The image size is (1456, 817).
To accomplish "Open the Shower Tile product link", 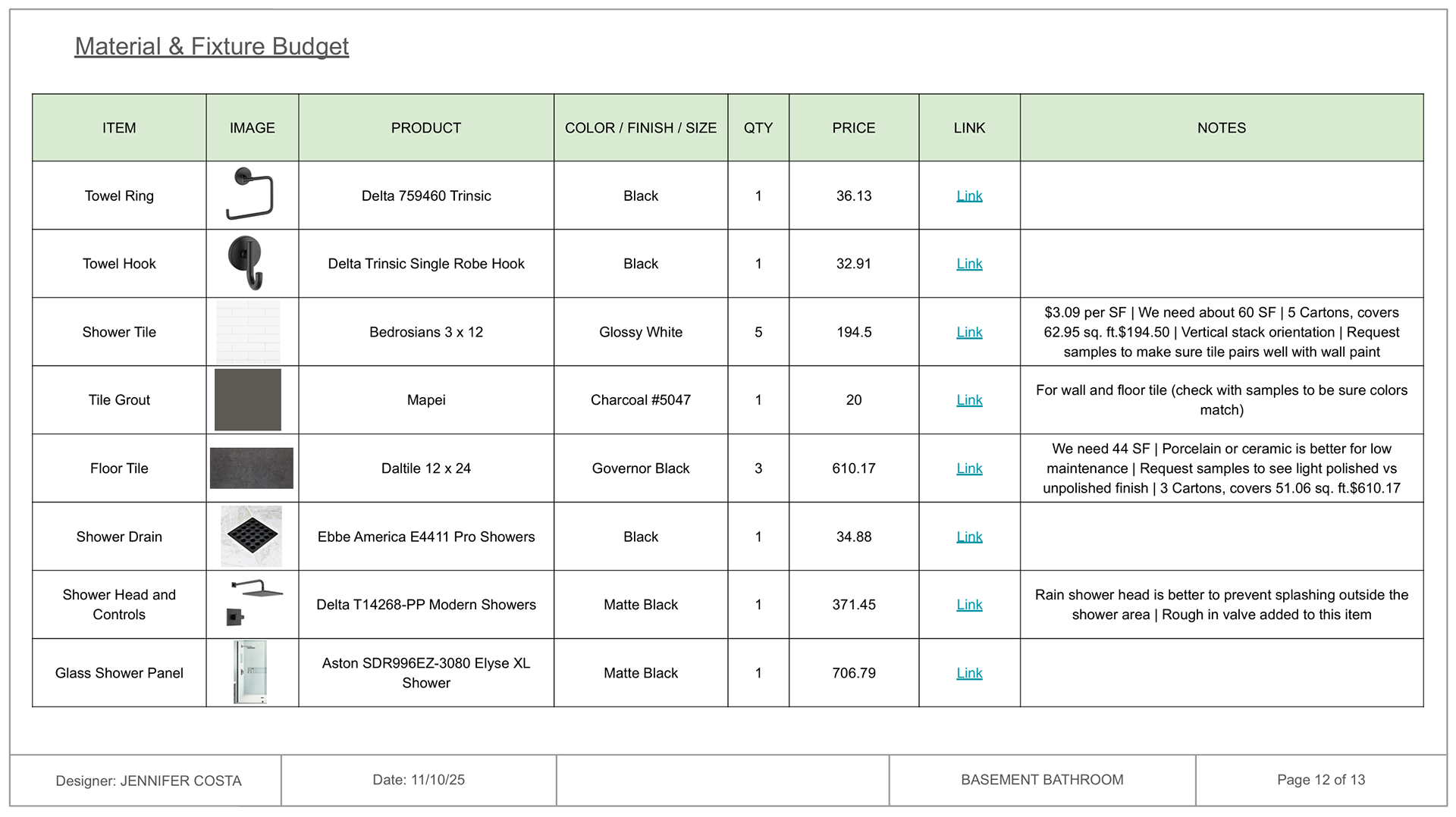I will (969, 332).
